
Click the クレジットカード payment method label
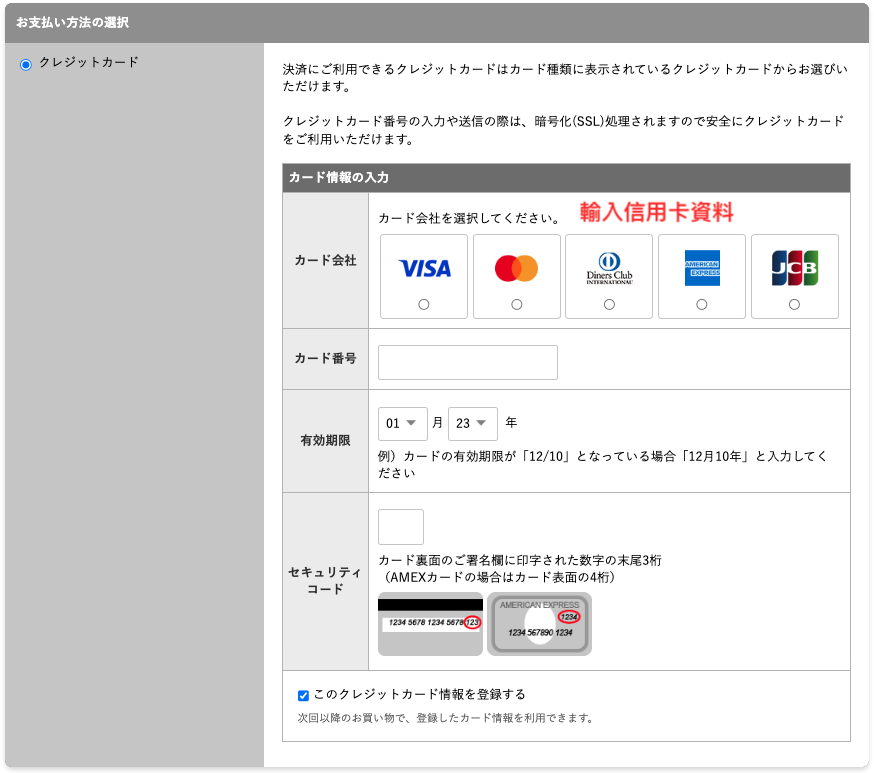88,62
